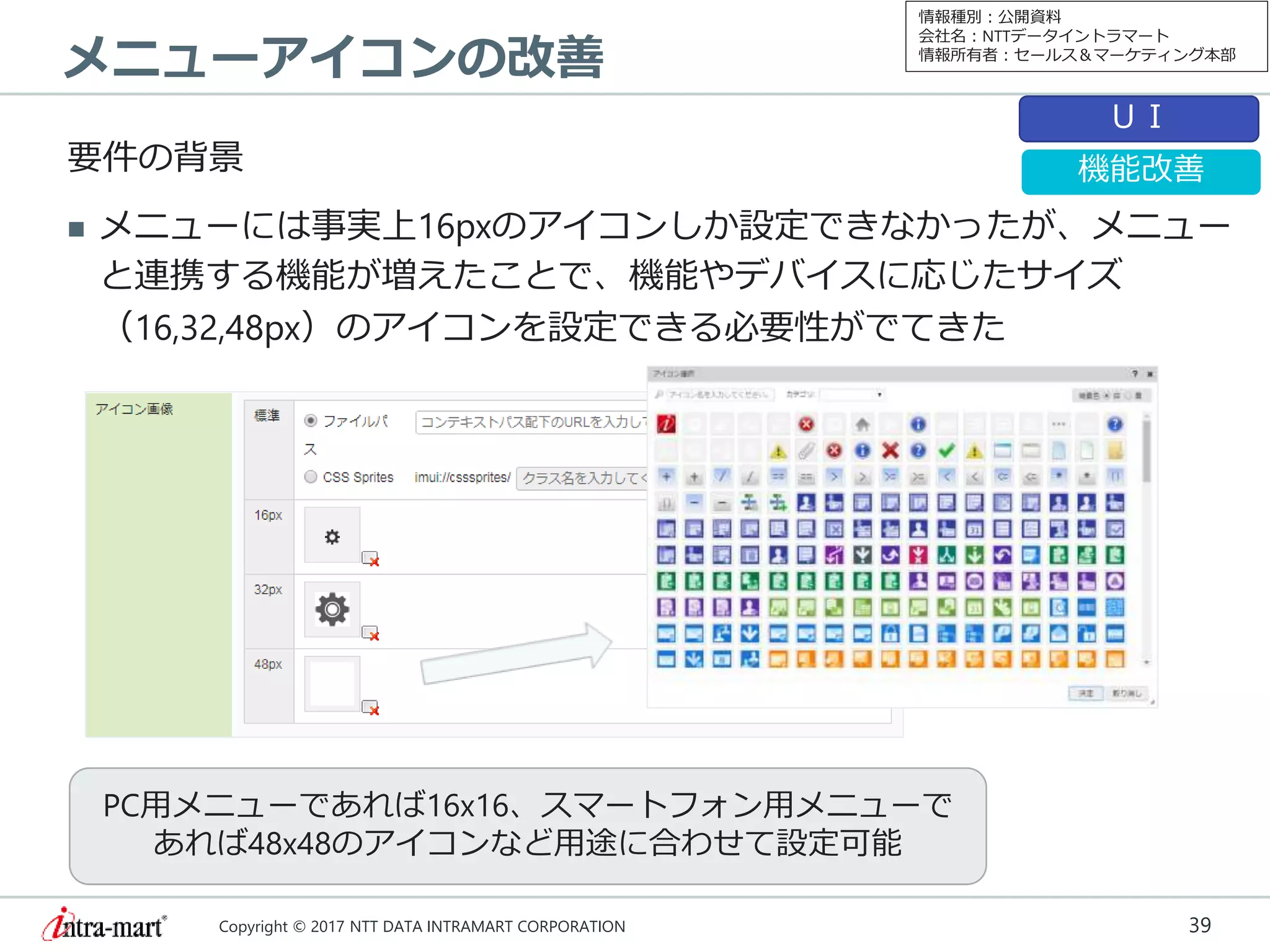Screen dimensions: 1270x952
Task: Click the icon name search field
Action: (x=719, y=394)
